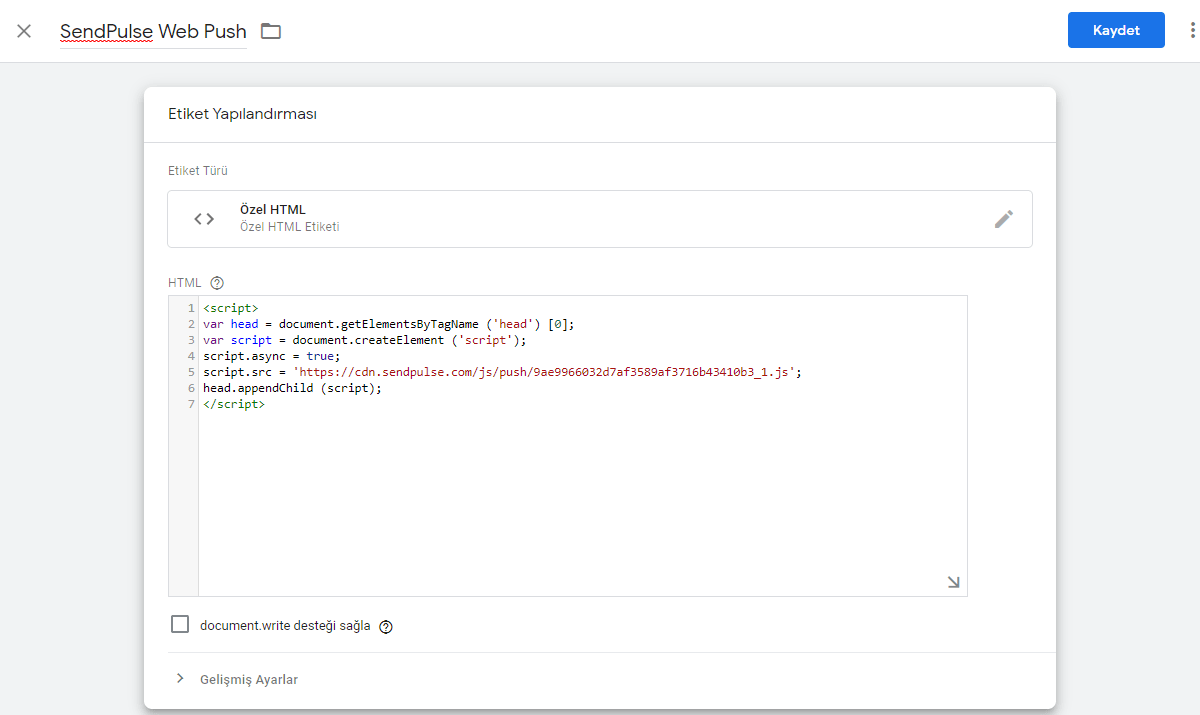Click the 'var head' code line
The width and height of the screenshot is (1200, 715).
389,324
